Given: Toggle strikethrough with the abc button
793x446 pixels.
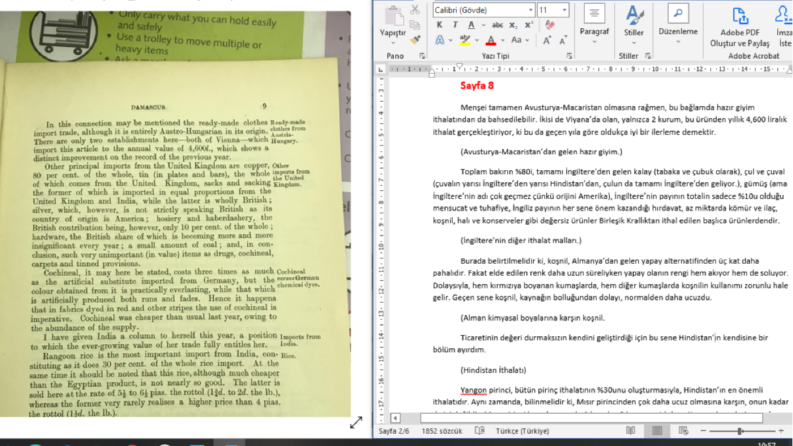Looking at the screenshot, I should 497,25.
